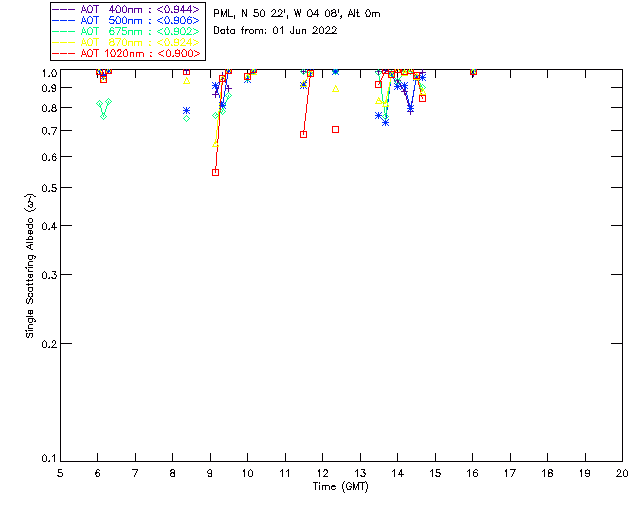Click the isolated red square near 12.3 GMT

(336, 129)
